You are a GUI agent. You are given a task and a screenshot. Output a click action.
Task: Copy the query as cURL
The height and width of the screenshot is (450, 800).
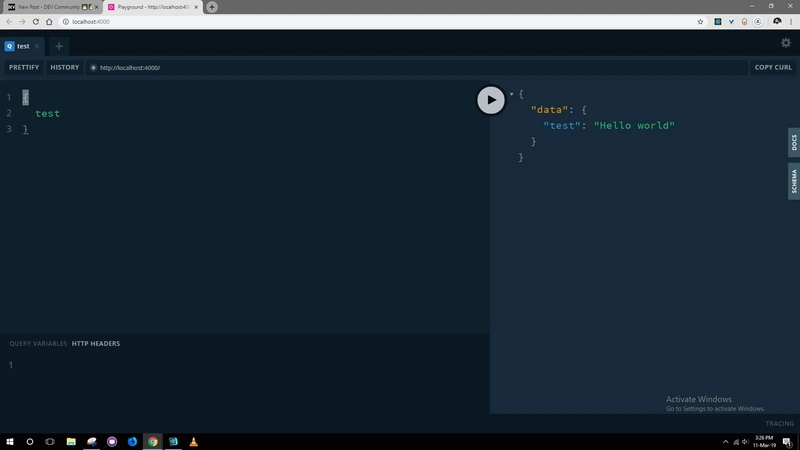pyautogui.click(x=773, y=67)
